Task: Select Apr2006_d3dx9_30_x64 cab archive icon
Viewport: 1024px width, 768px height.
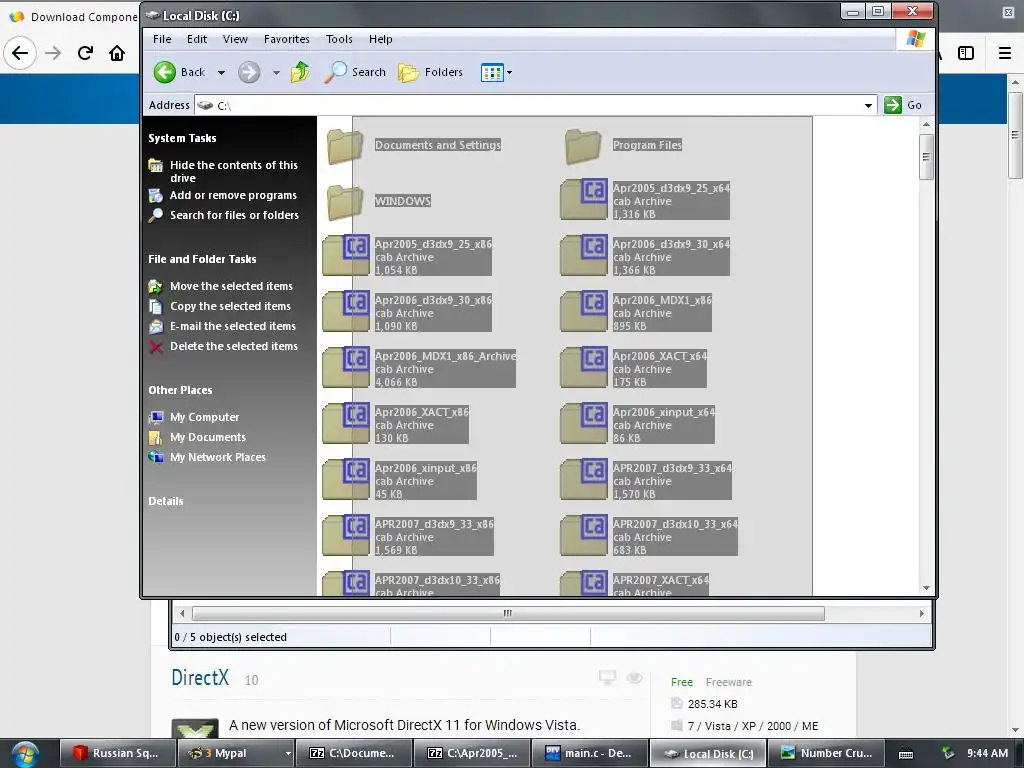Action: tap(584, 255)
